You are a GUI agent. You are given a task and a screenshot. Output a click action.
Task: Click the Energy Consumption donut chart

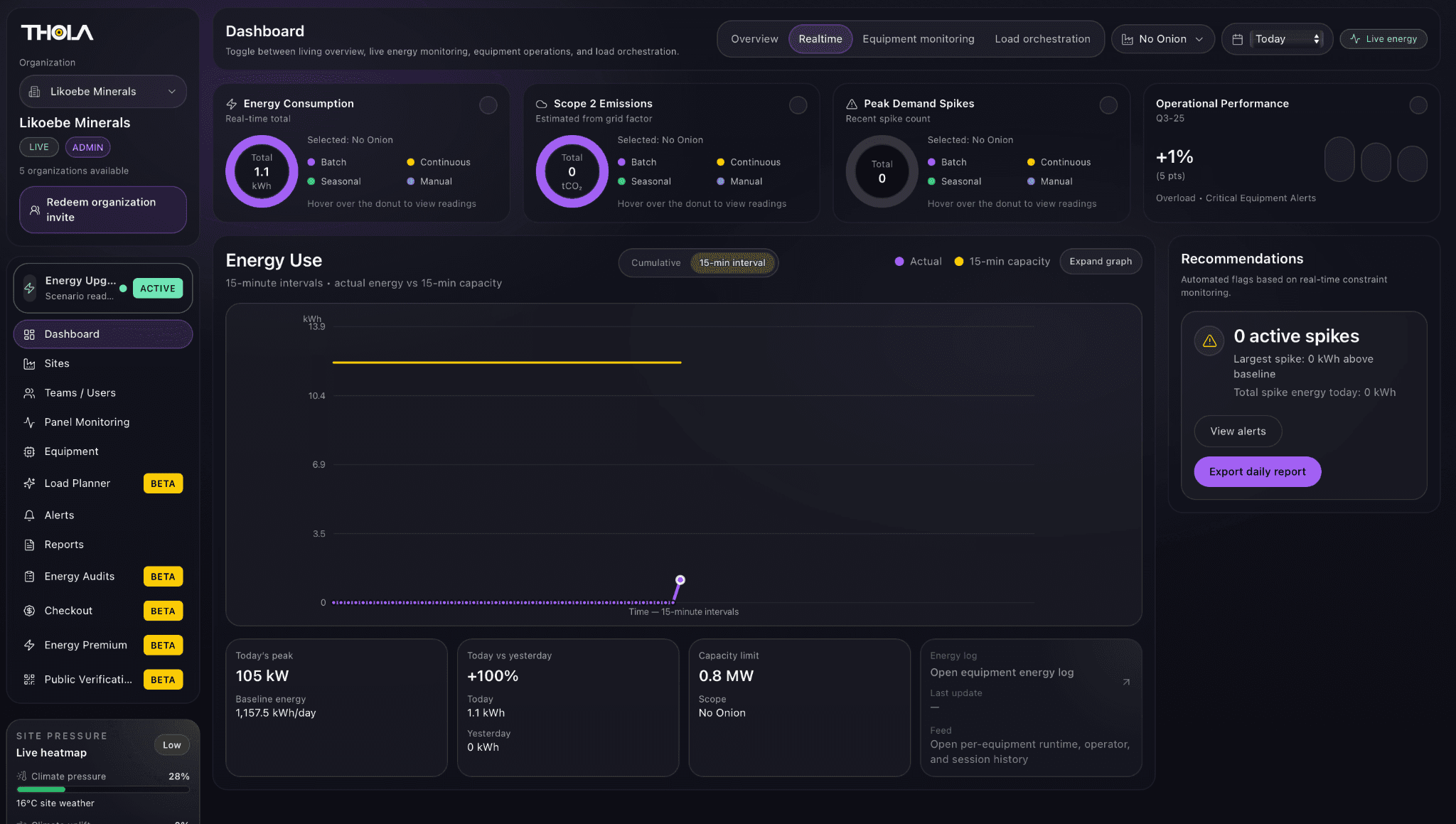[x=262, y=171]
